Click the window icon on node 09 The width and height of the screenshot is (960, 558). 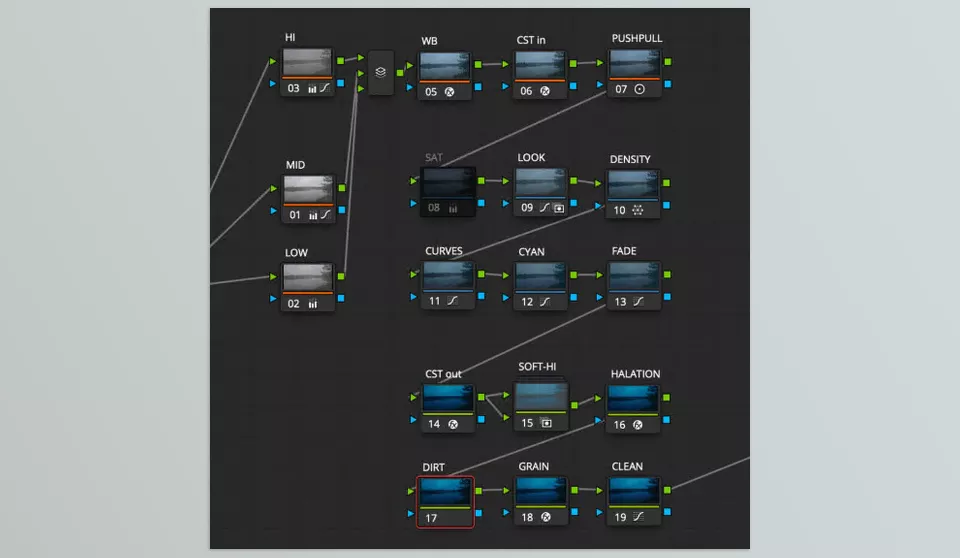pos(559,208)
